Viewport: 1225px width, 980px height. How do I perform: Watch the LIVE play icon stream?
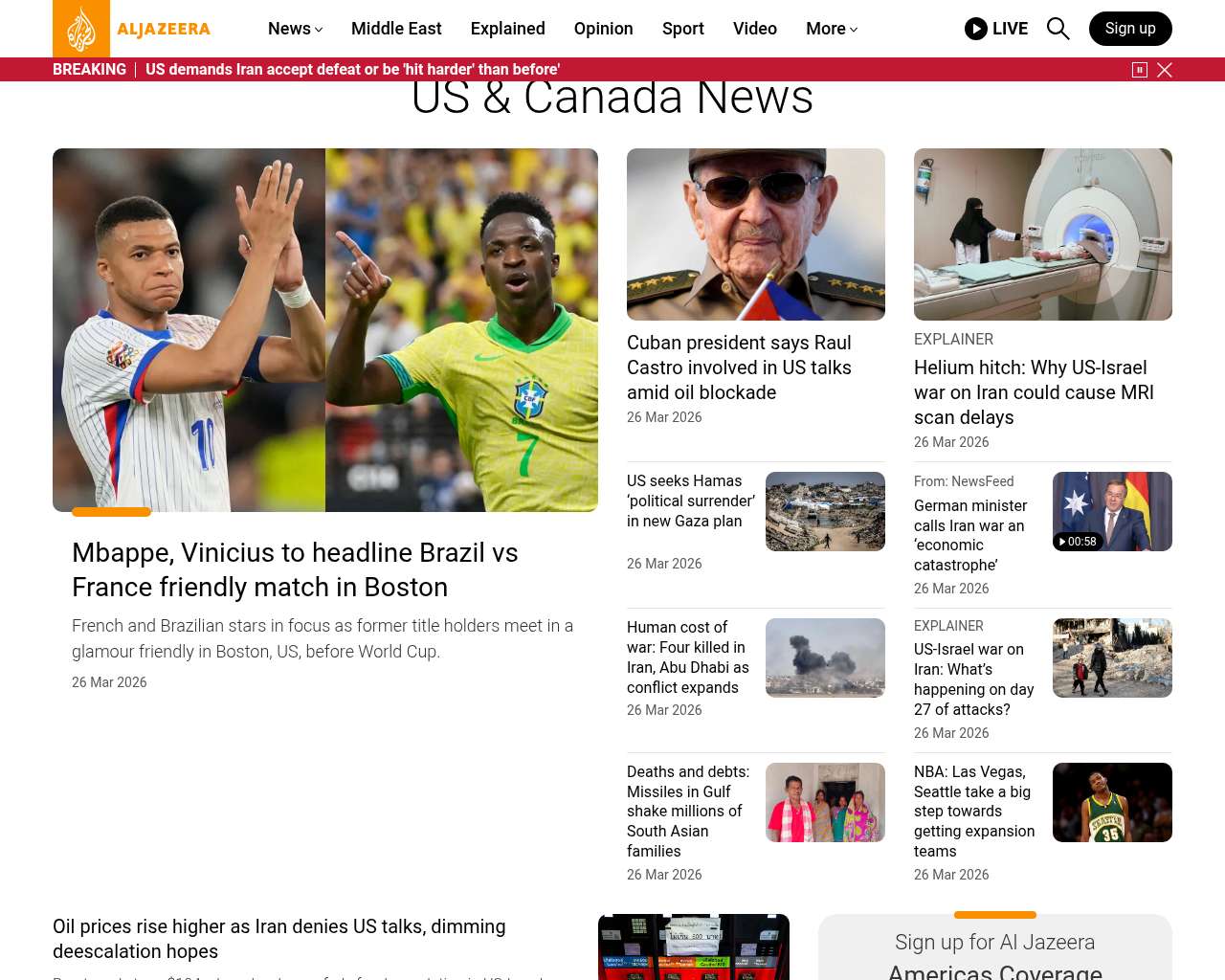click(996, 29)
